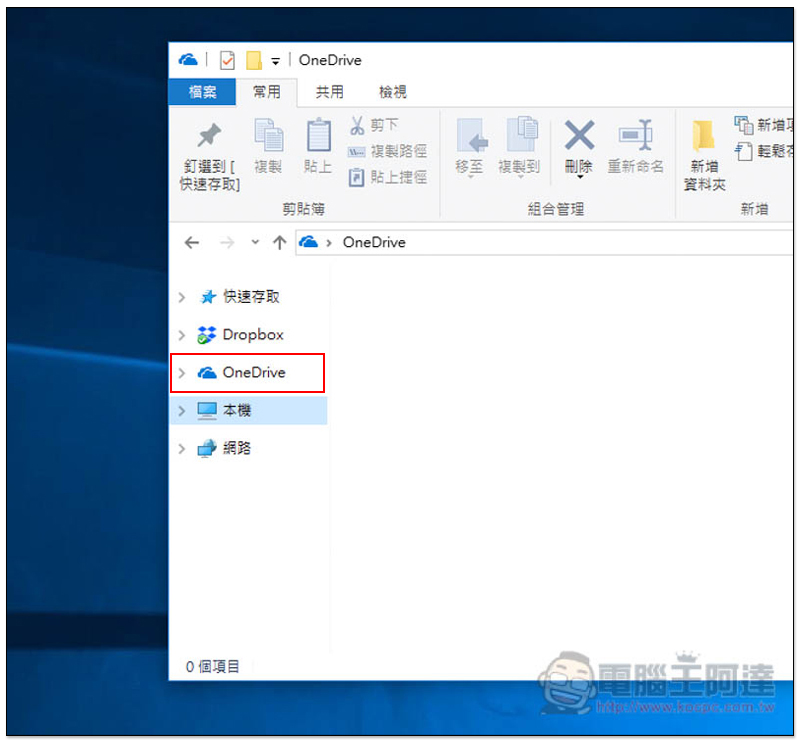Click the Properties checkmark icon in quick access toolbar
Viewport: 800px width, 744px height.
[x=227, y=60]
